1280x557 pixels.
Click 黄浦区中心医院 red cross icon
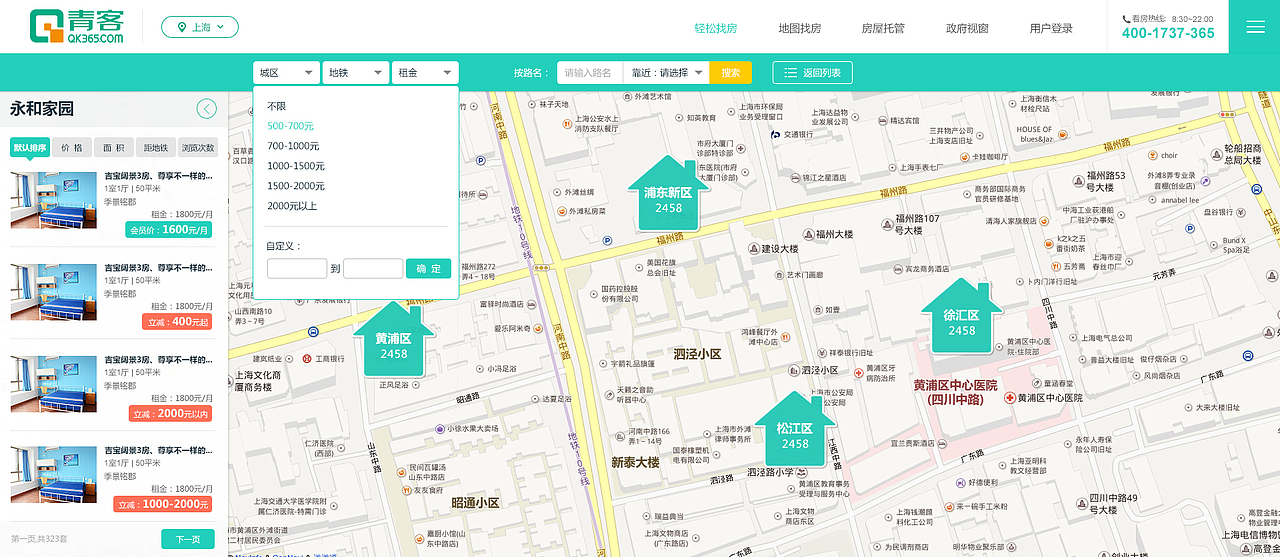tap(1011, 398)
